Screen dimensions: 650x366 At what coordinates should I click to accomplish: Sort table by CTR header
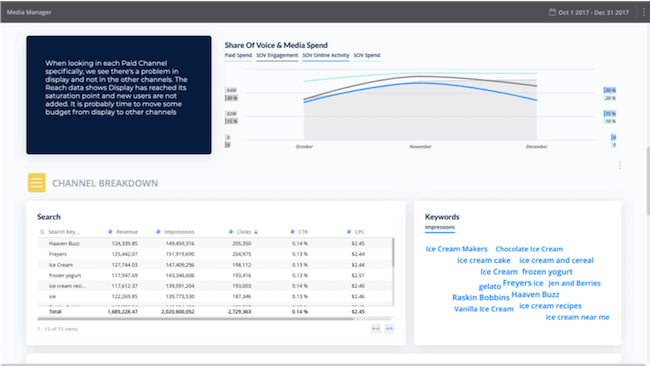click(x=303, y=232)
